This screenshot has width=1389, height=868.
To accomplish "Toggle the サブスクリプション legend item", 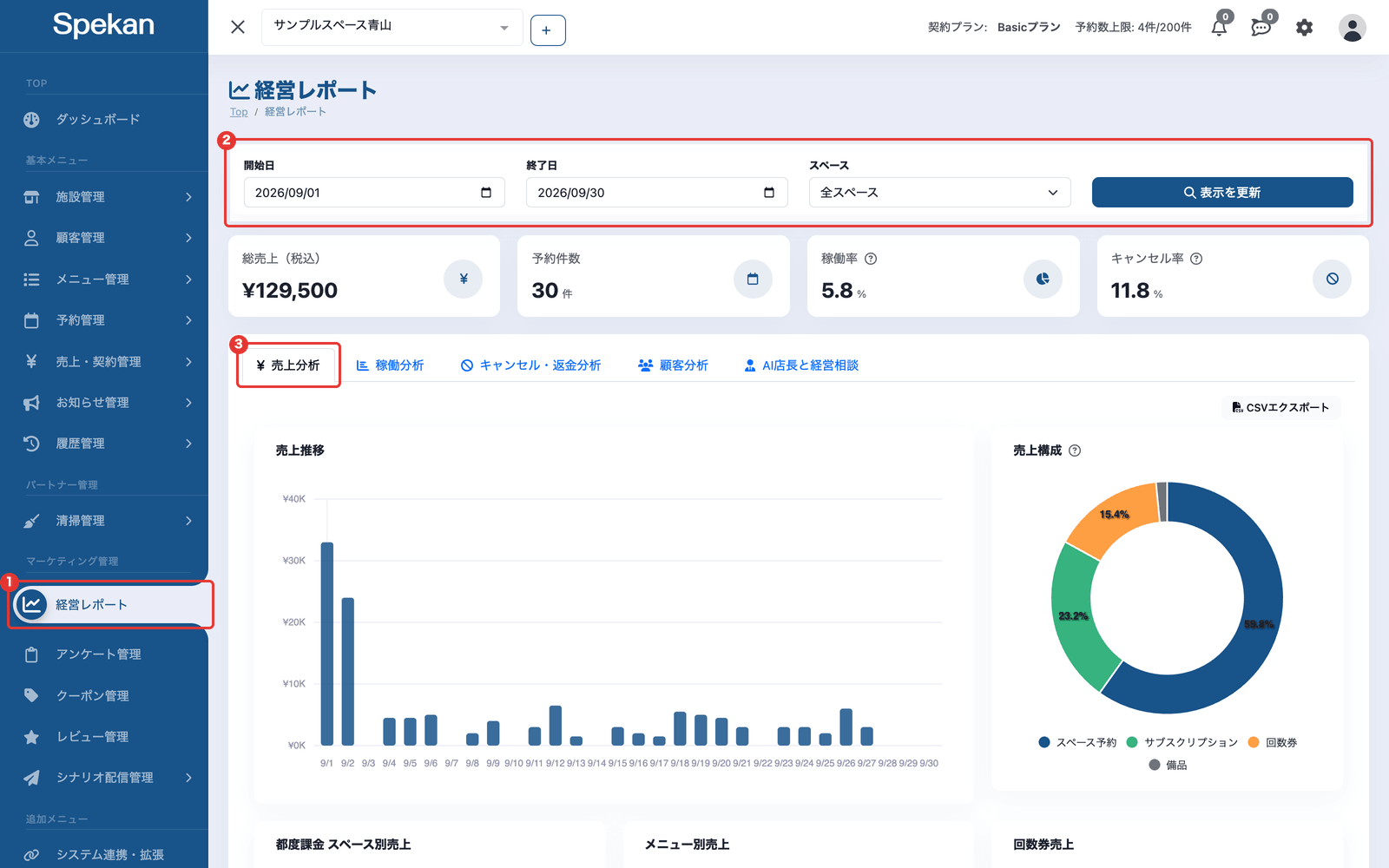I will [1182, 742].
